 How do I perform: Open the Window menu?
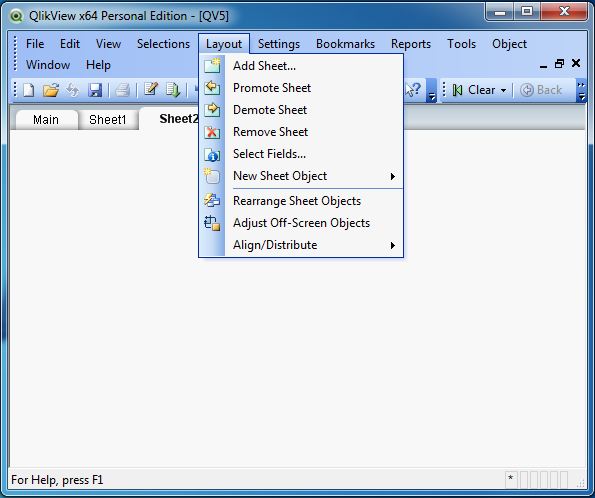pyautogui.click(x=48, y=65)
